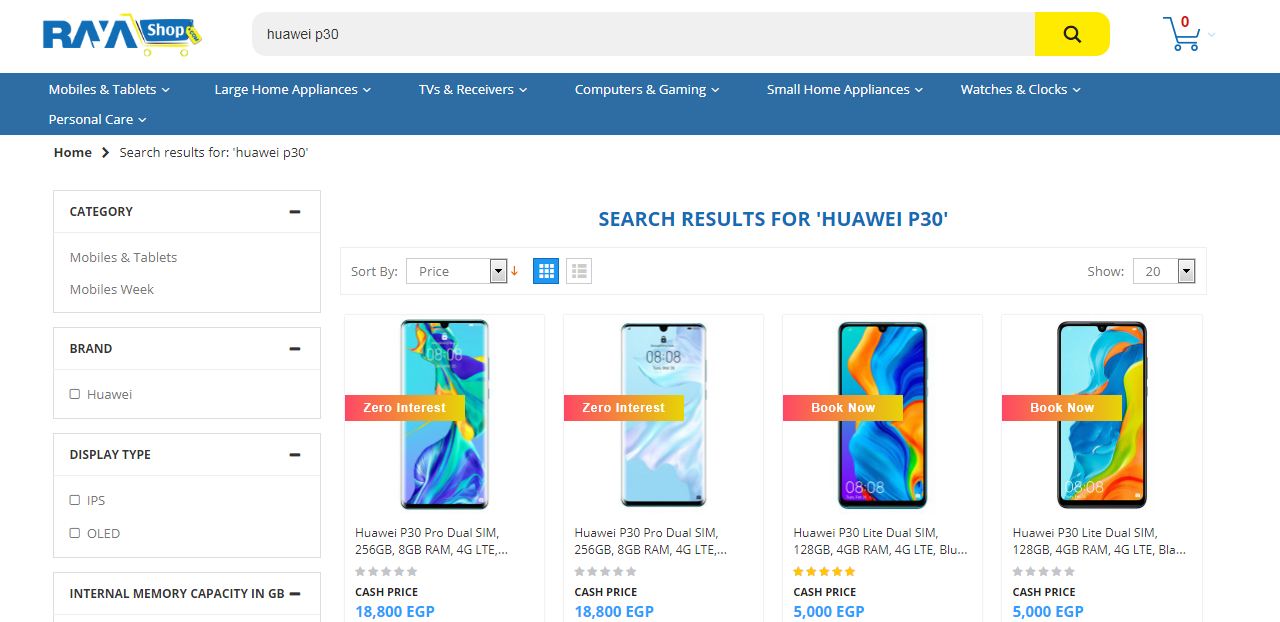This screenshot has height=622, width=1280.
Task: Click the yellow search magnifier button
Action: click(x=1071, y=34)
